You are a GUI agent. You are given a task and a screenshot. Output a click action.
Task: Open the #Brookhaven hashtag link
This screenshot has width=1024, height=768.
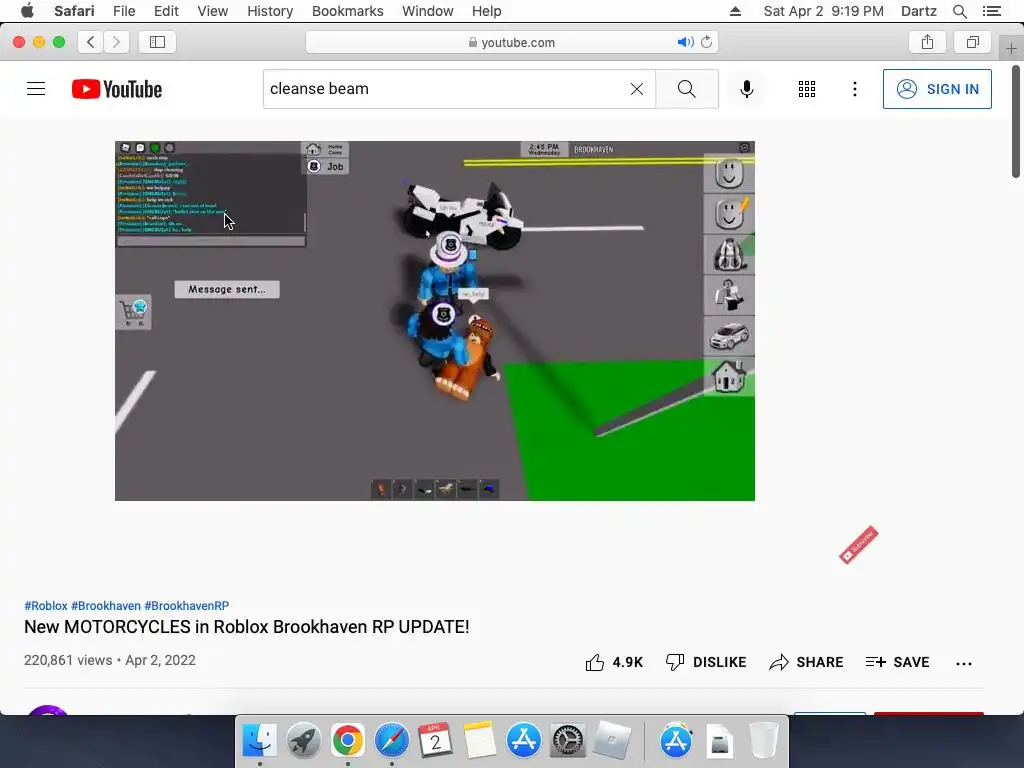pos(106,605)
